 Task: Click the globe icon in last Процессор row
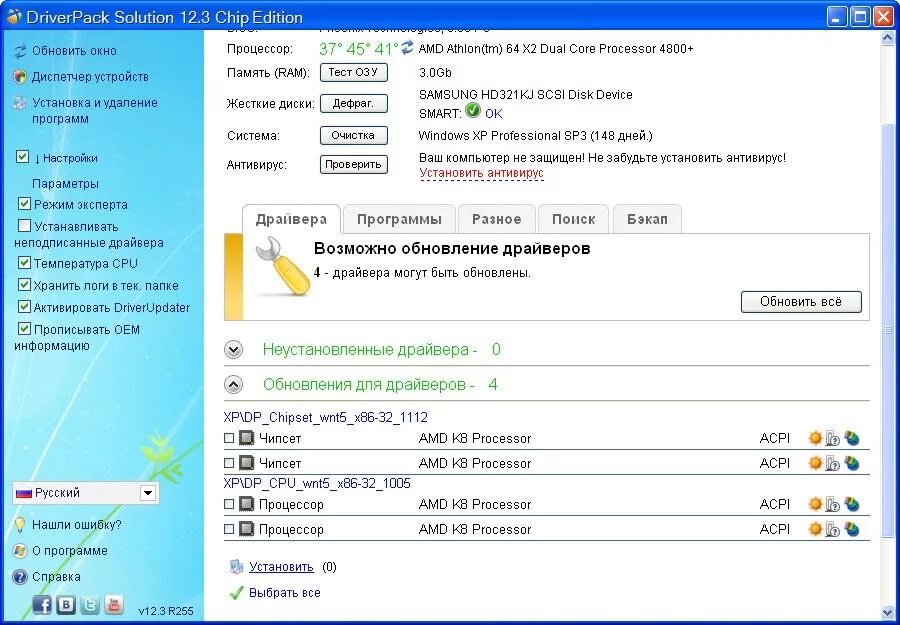point(852,530)
